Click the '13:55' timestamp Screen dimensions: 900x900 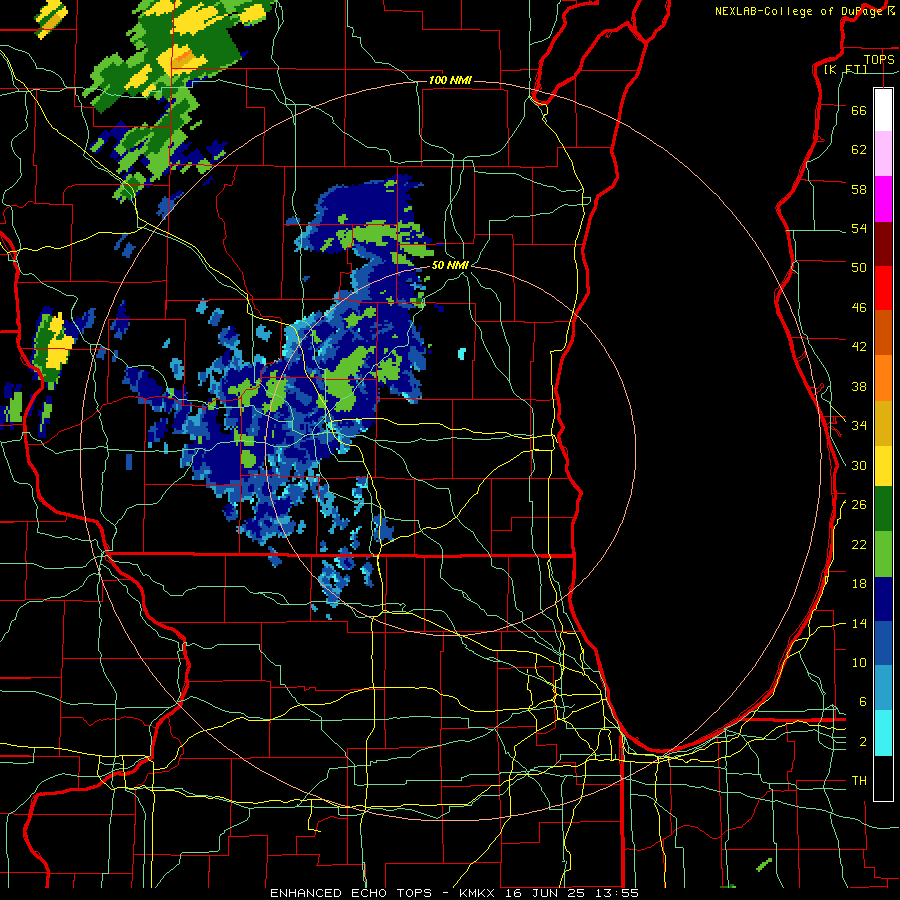point(617,893)
